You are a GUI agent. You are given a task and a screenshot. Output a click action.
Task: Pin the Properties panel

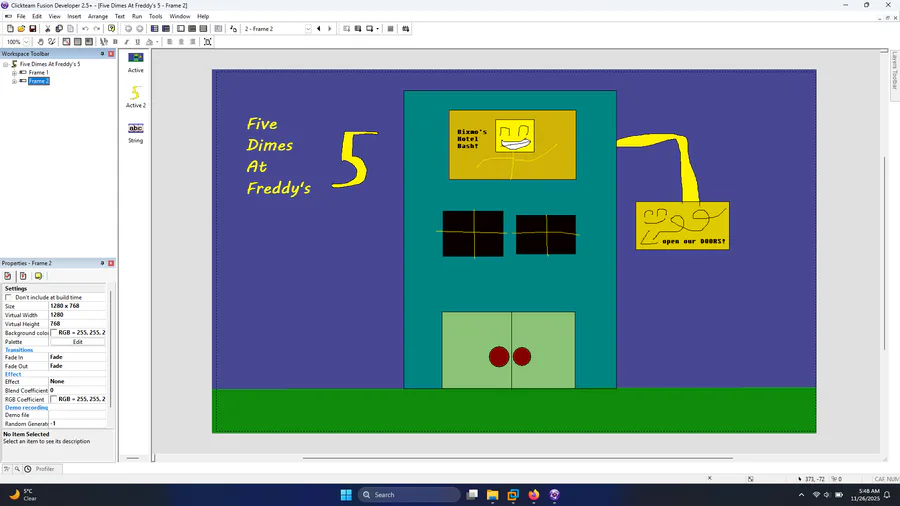102,263
